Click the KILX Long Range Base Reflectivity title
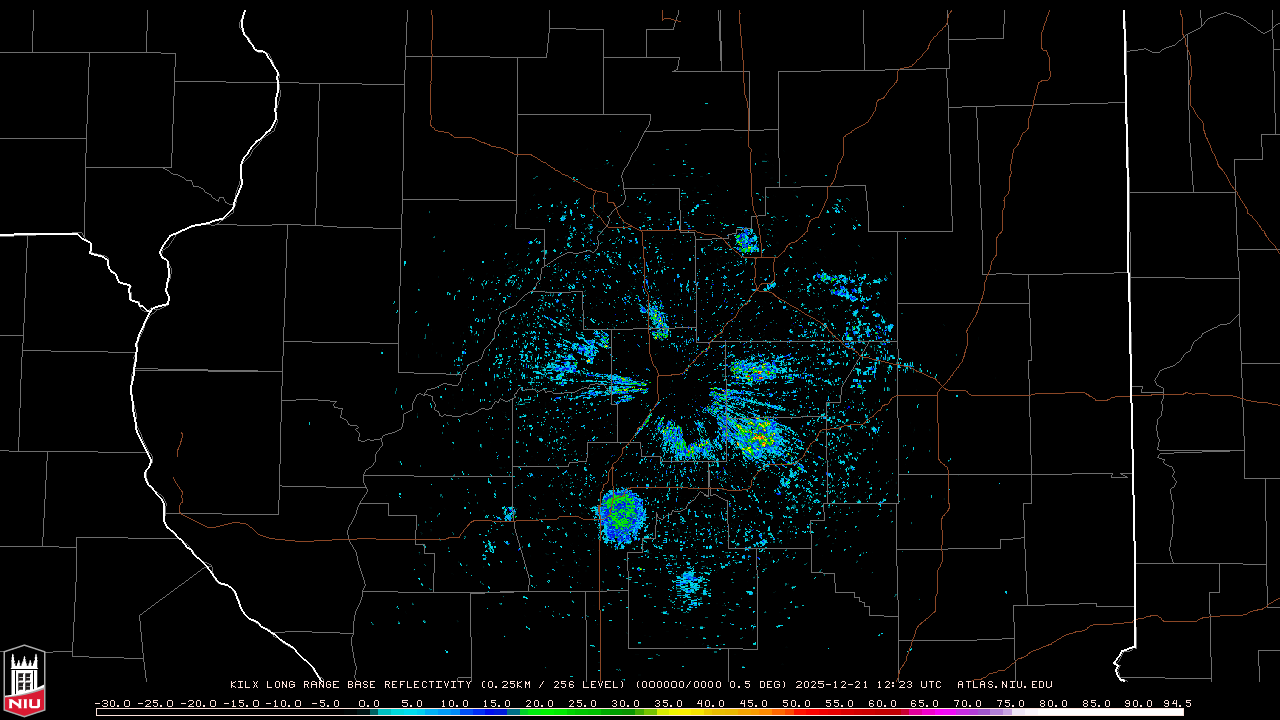1280x720 pixels. [x=350, y=685]
